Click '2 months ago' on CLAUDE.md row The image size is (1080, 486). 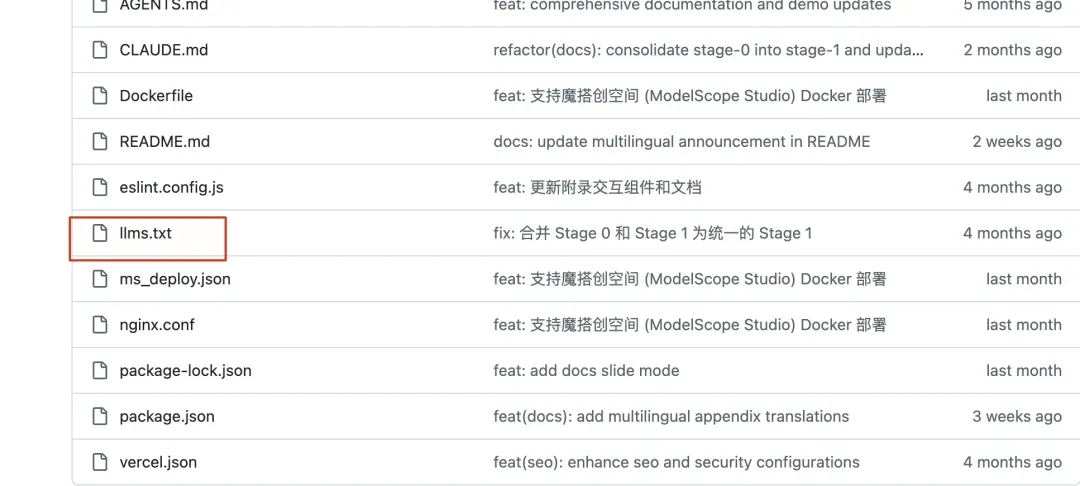pos(1012,50)
